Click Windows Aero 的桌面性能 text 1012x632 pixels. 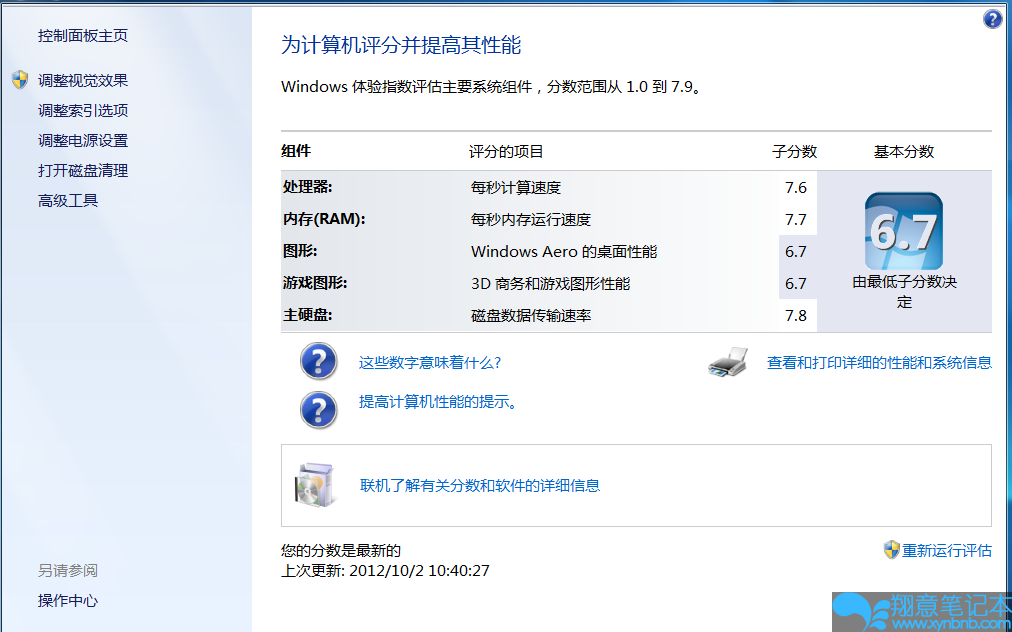point(564,251)
